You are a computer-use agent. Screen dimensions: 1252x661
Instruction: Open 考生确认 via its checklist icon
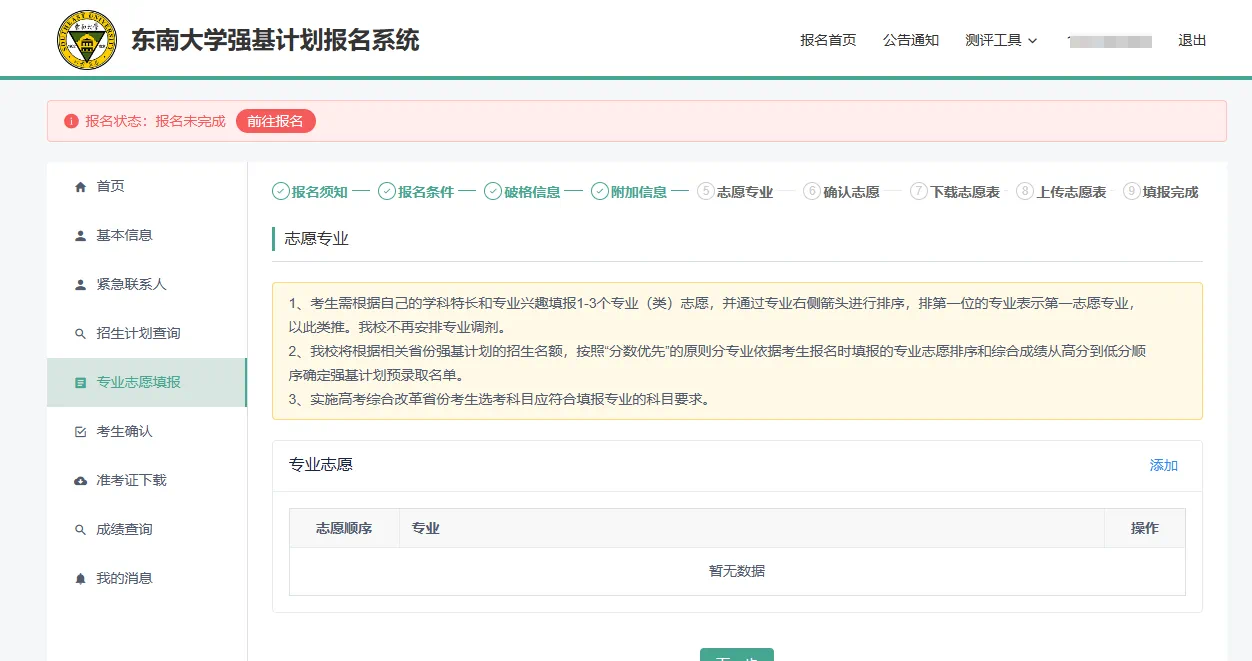[x=81, y=431]
